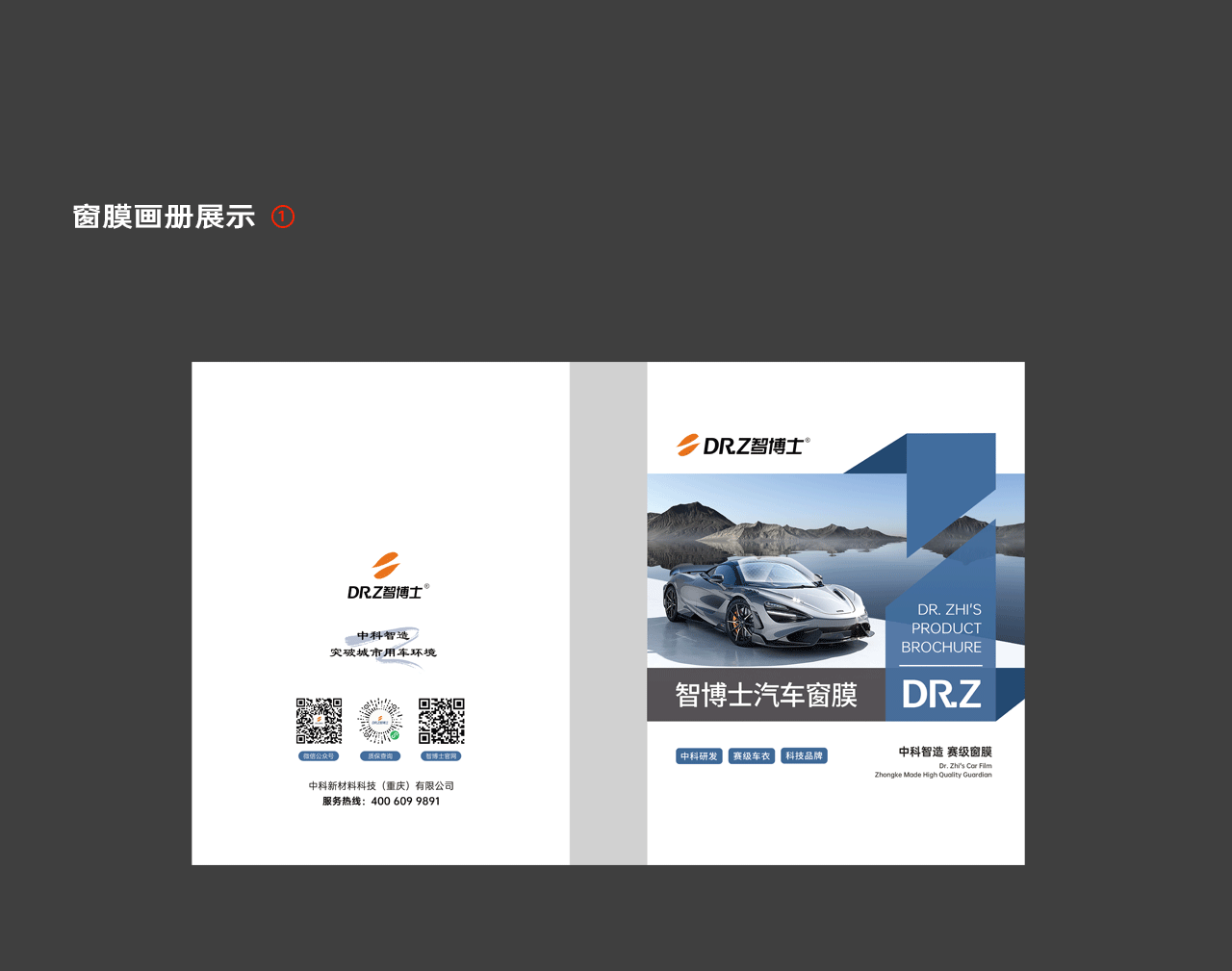The height and width of the screenshot is (971, 1232).
Task: Click the orange DR.Z logo mark on back cover
Action: pyautogui.click(x=386, y=565)
